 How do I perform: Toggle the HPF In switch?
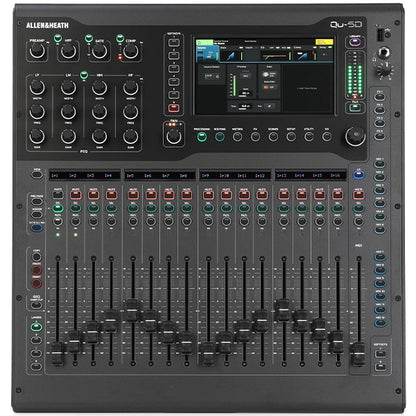(58, 38)
